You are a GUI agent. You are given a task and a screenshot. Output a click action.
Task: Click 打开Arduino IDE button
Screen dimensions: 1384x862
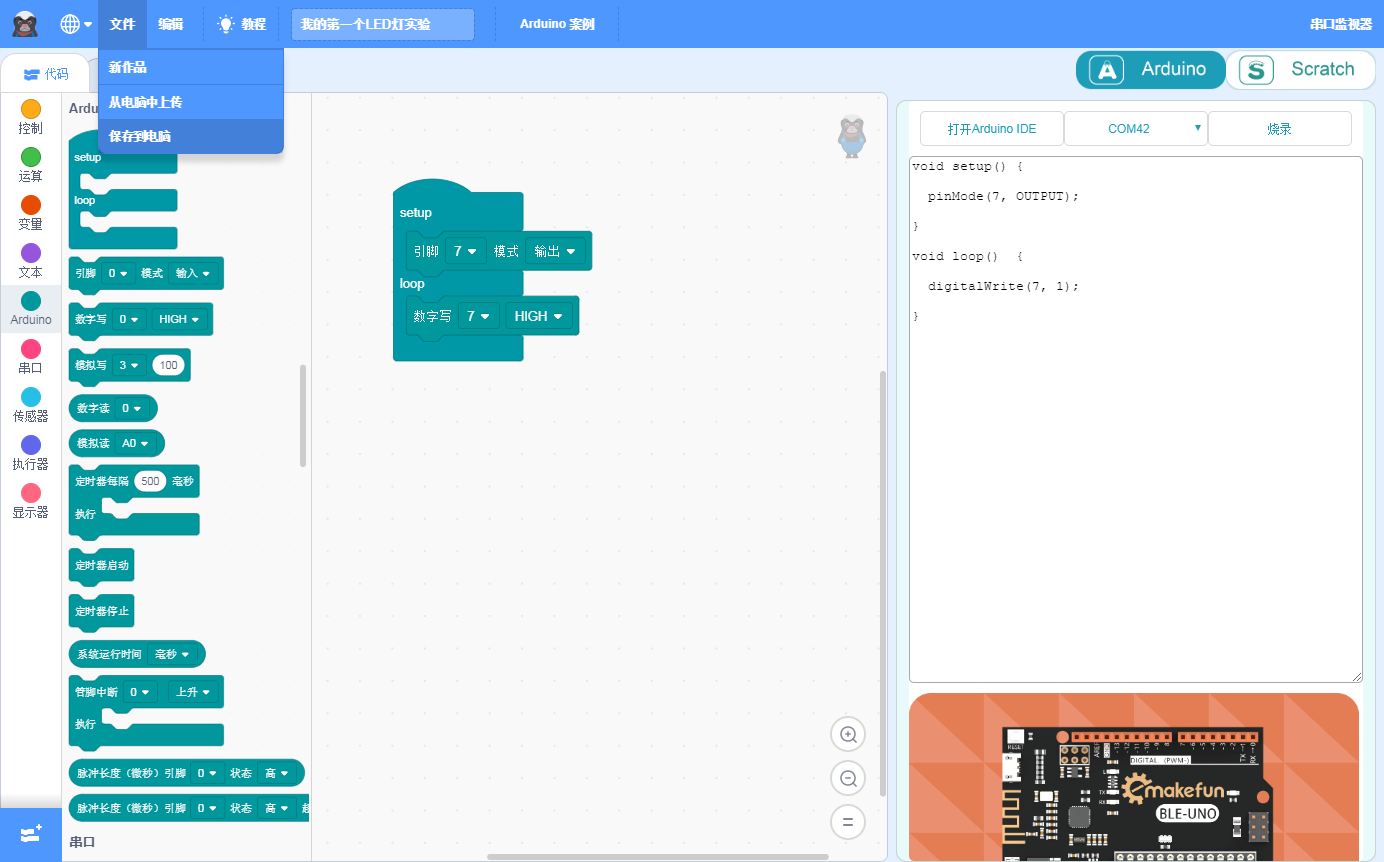pos(992,129)
